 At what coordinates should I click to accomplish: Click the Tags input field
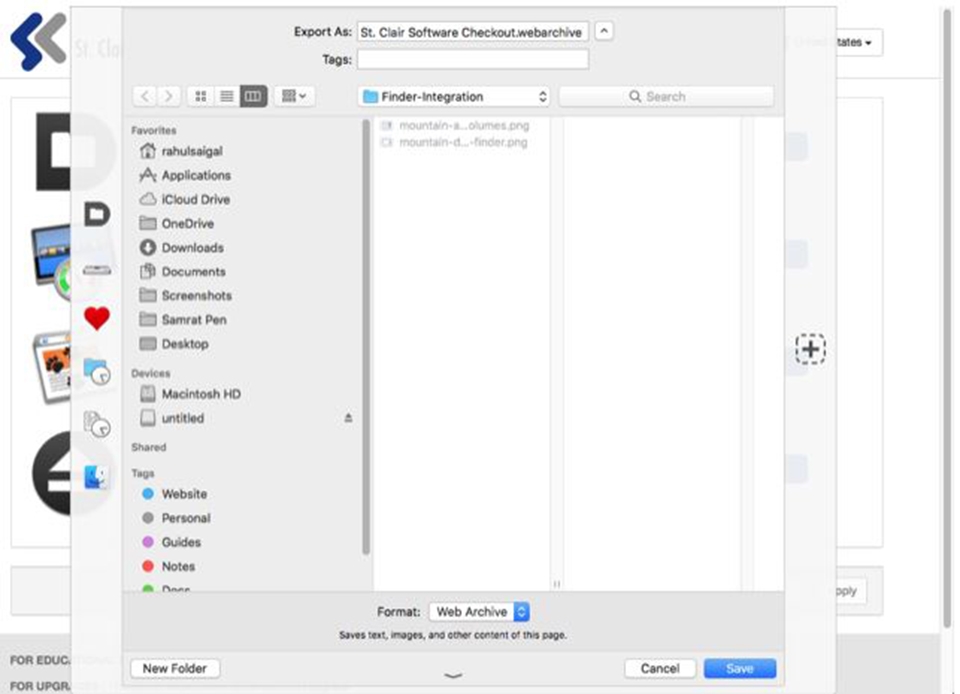click(x=473, y=59)
